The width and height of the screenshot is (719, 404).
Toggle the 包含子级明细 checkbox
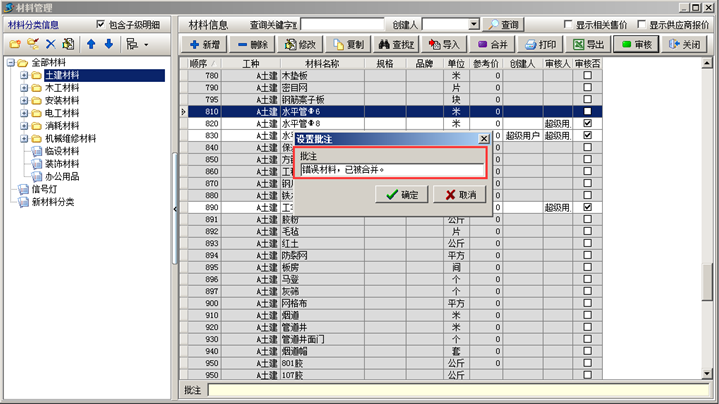100,24
